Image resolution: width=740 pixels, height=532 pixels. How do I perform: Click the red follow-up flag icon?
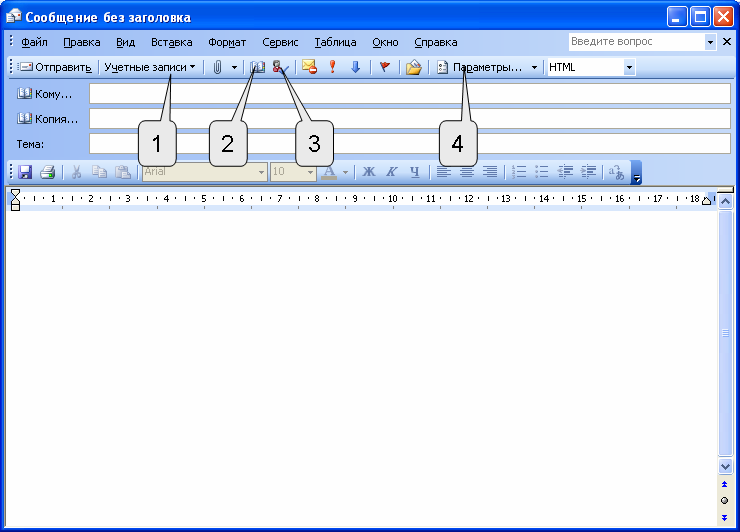(x=385, y=67)
